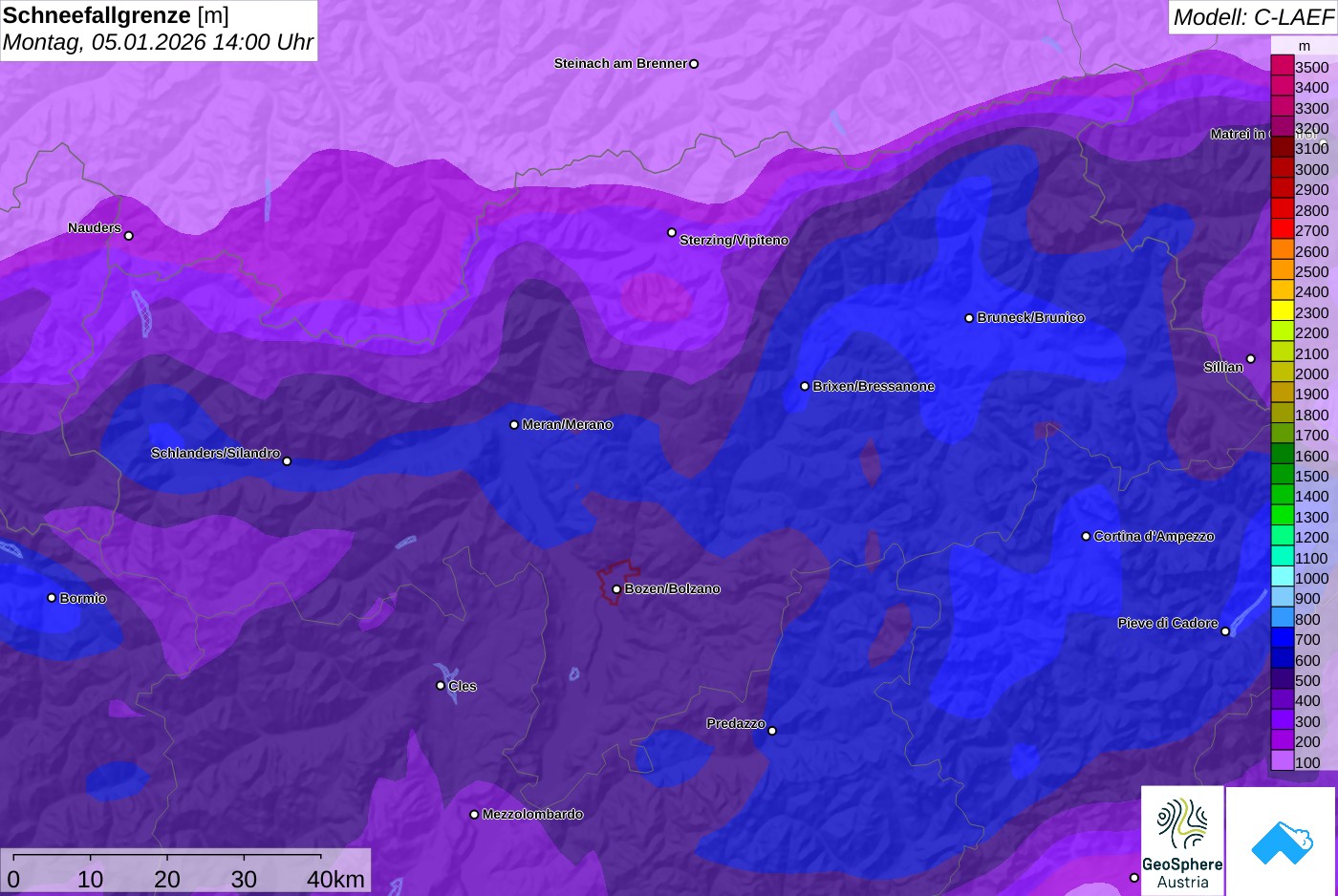
Task: Click the Brixen/Bressanone marker dot
Action: tap(805, 387)
